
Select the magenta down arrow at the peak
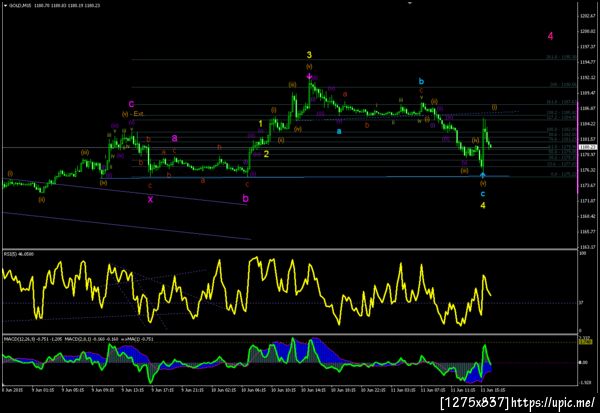(x=309, y=76)
